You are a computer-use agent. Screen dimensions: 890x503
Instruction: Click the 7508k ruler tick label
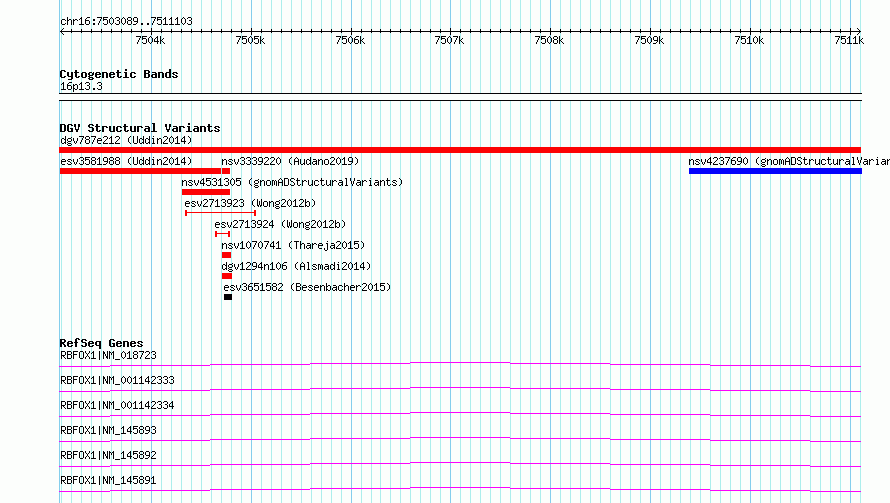pyautogui.click(x=549, y=40)
